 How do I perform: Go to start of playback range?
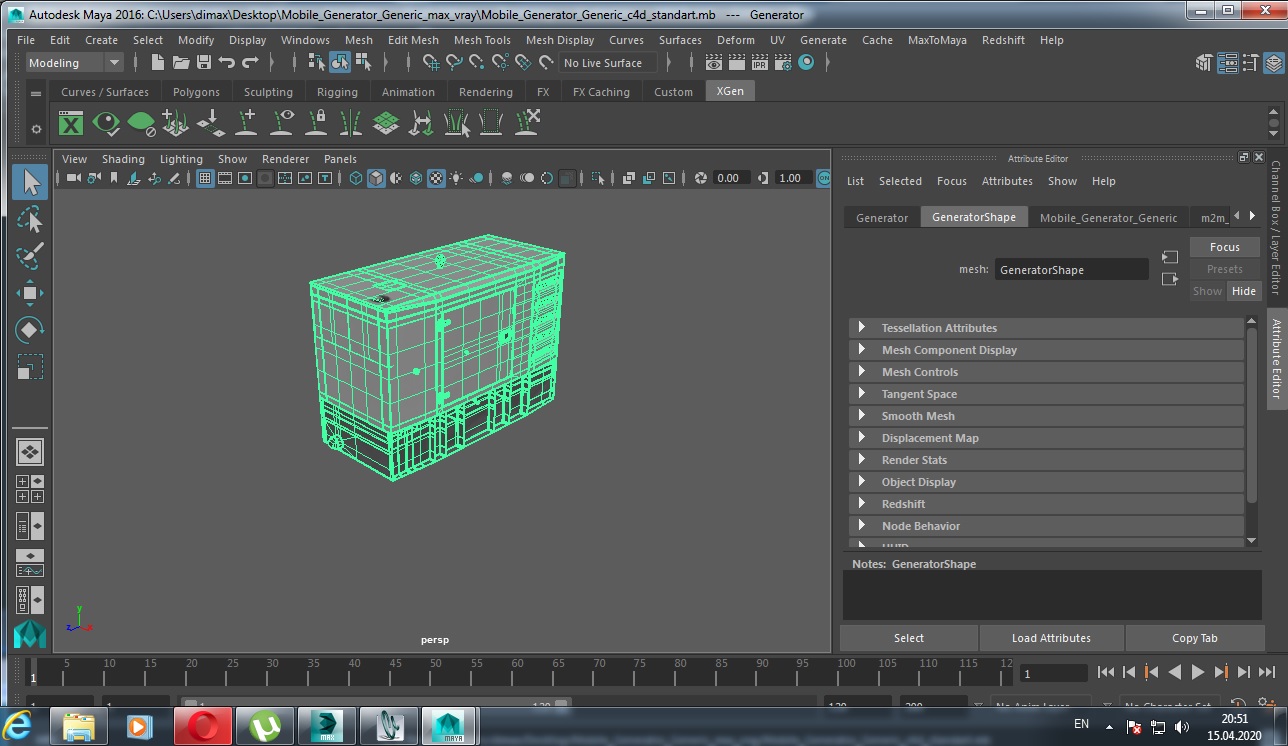point(1106,672)
